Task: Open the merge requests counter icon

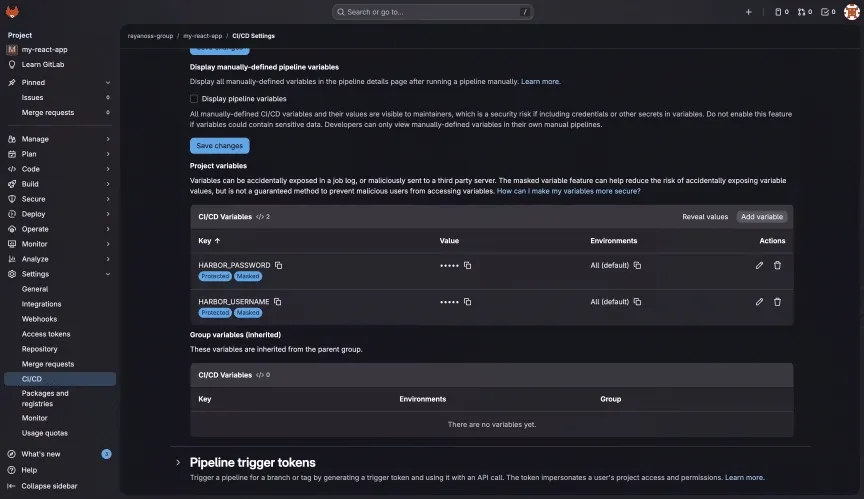Action: (803, 12)
